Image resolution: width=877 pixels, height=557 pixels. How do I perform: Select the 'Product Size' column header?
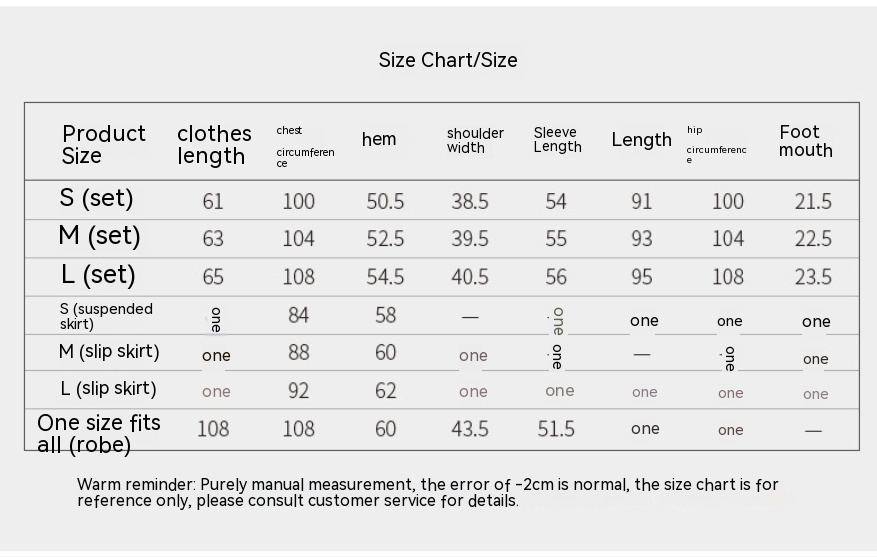(103, 145)
